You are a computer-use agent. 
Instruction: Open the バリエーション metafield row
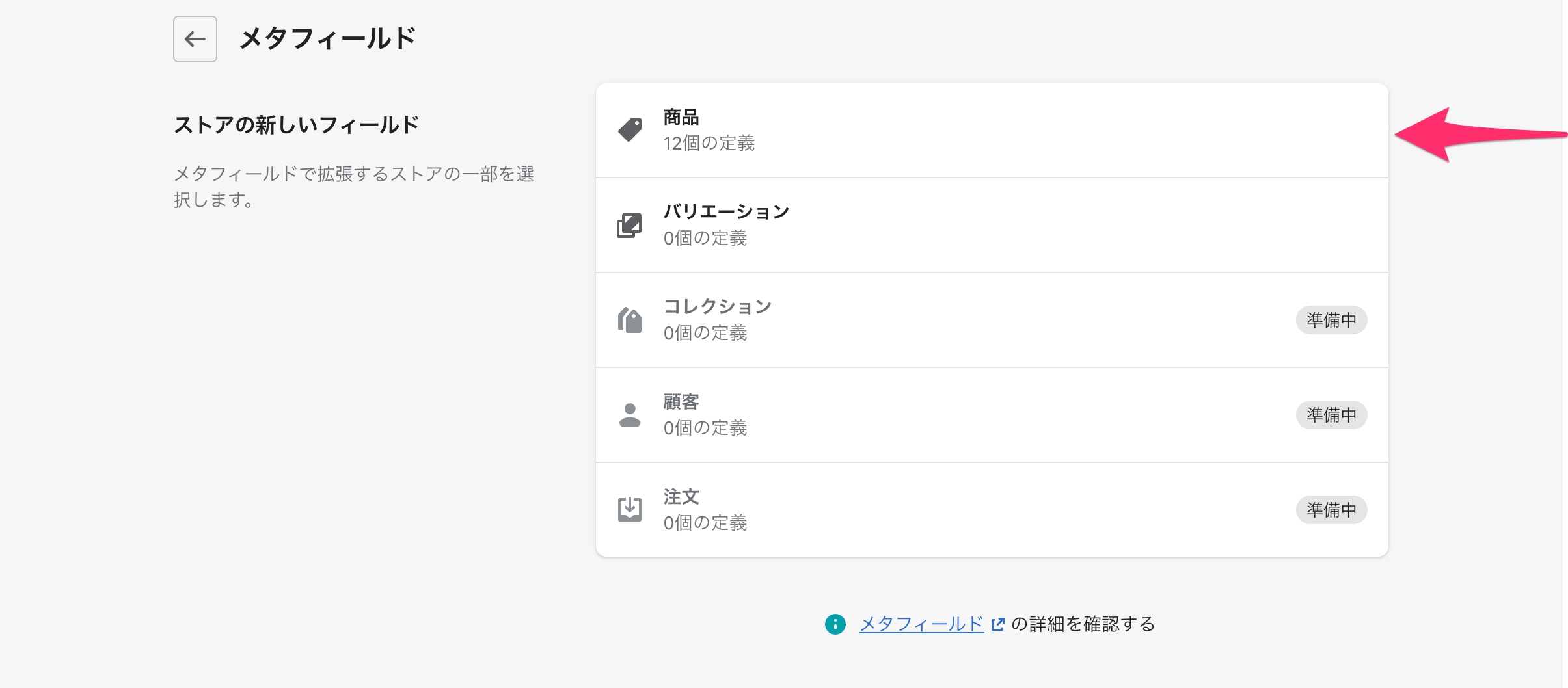coord(992,225)
